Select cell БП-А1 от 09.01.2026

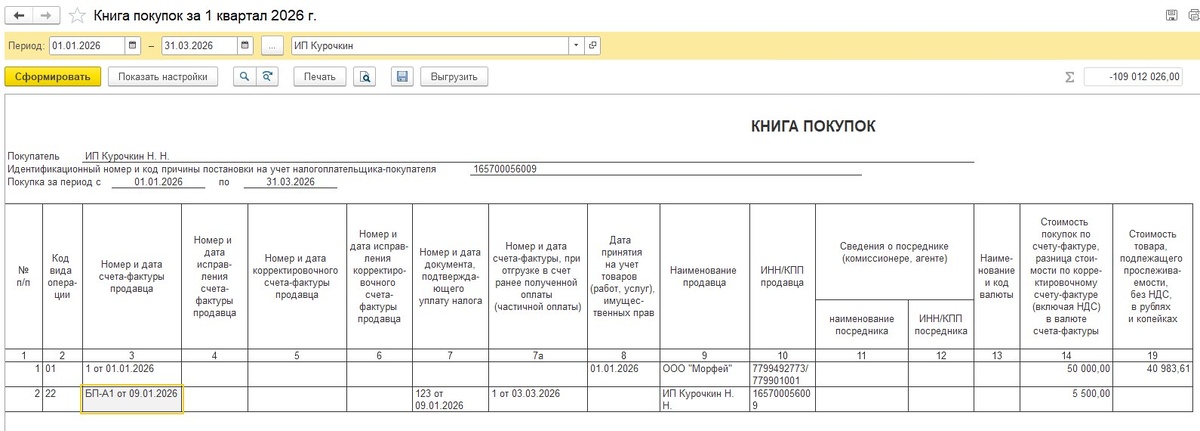(132, 399)
